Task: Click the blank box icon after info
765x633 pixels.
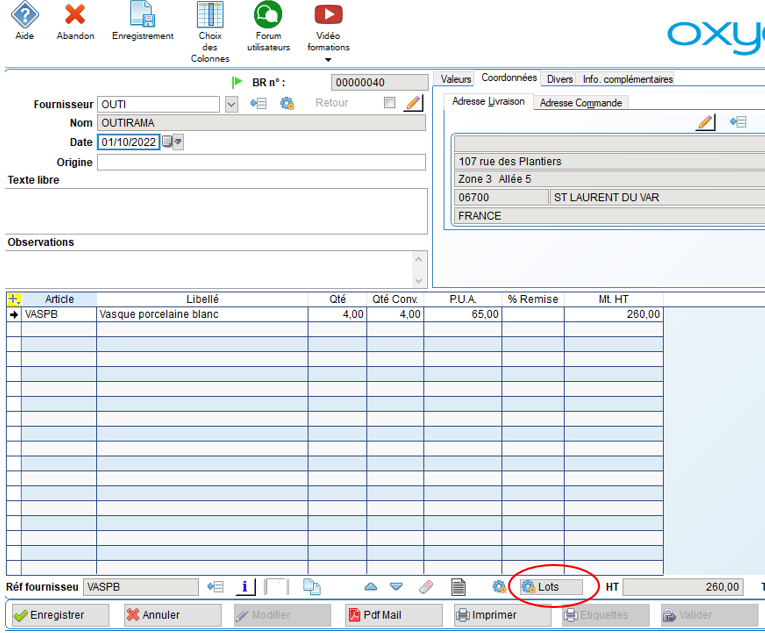Action: point(276,587)
